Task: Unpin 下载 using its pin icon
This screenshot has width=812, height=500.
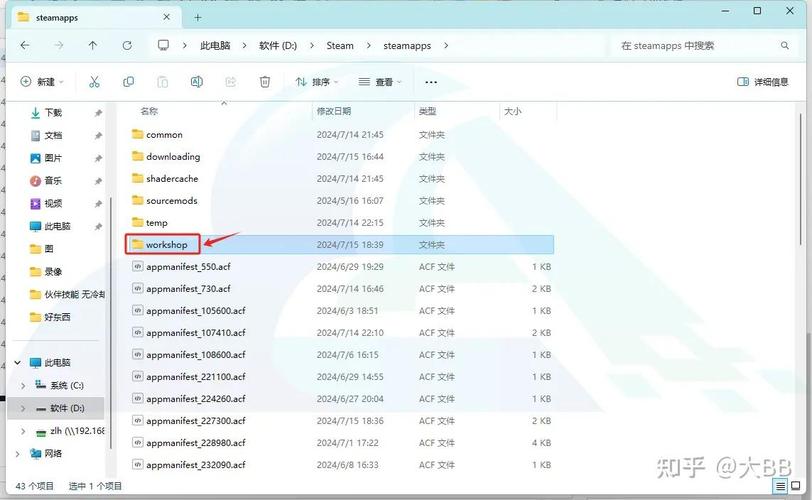Action: [98, 113]
